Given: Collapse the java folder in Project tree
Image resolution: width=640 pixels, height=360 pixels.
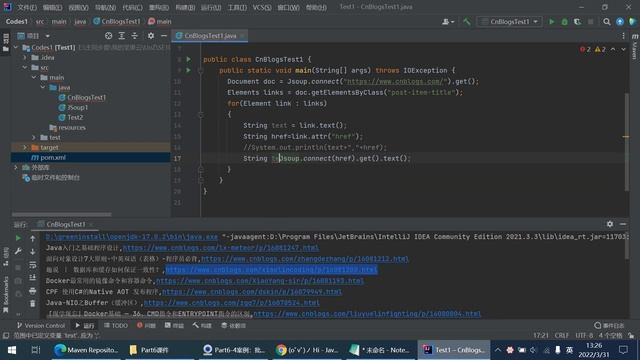Looking at the screenshot, I should click(x=43, y=87).
